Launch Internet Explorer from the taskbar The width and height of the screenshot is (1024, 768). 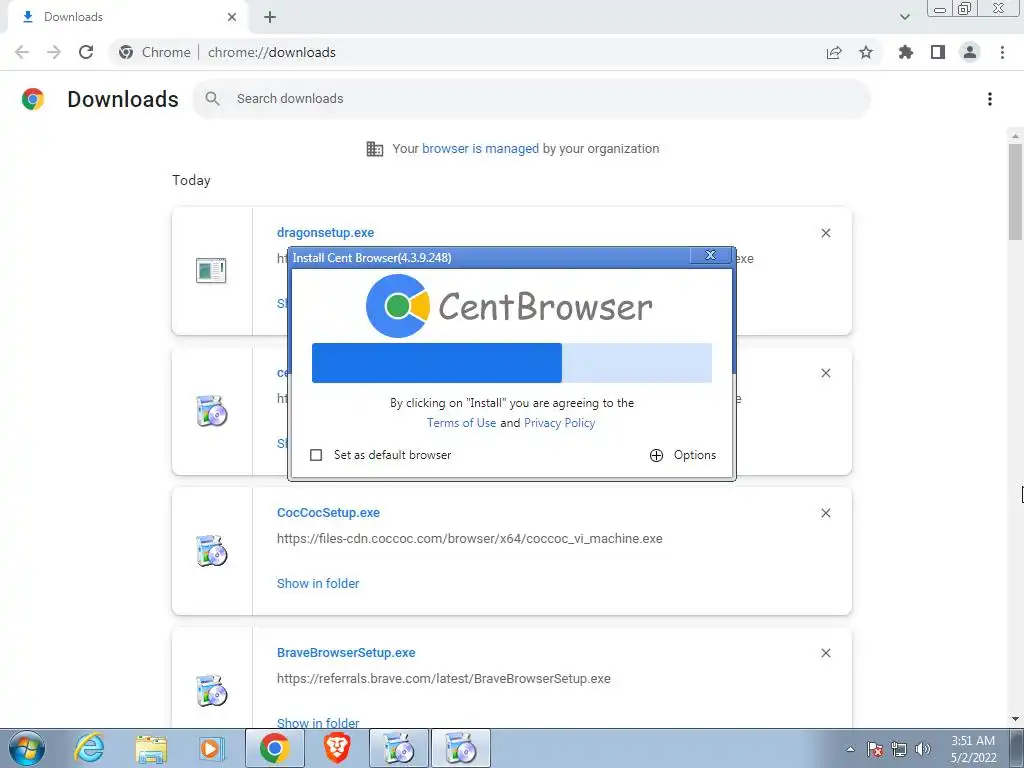click(89, 748)
